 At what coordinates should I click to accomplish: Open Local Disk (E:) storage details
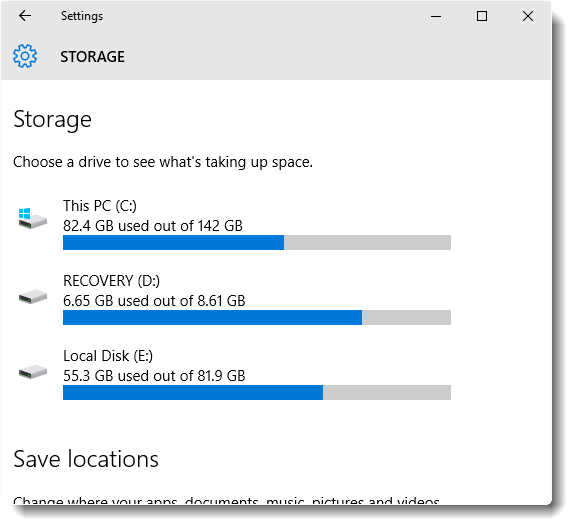tap(234, 374)
